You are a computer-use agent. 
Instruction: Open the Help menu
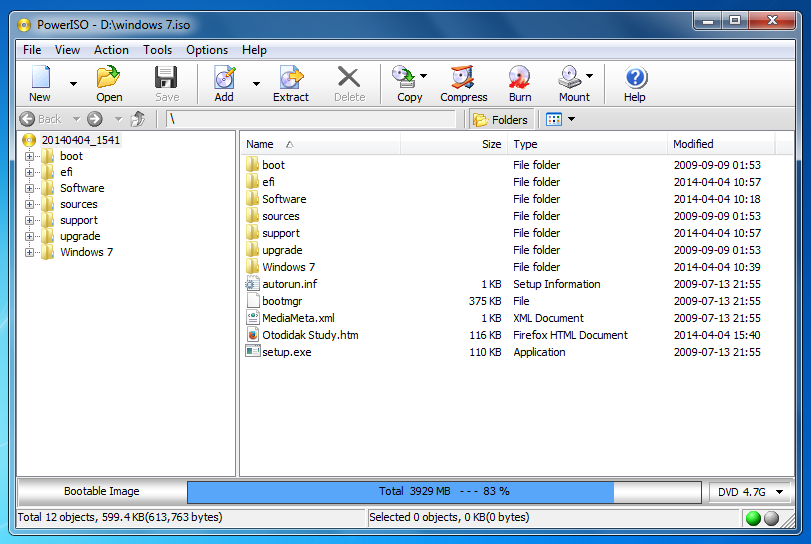[x=254, y=50]
